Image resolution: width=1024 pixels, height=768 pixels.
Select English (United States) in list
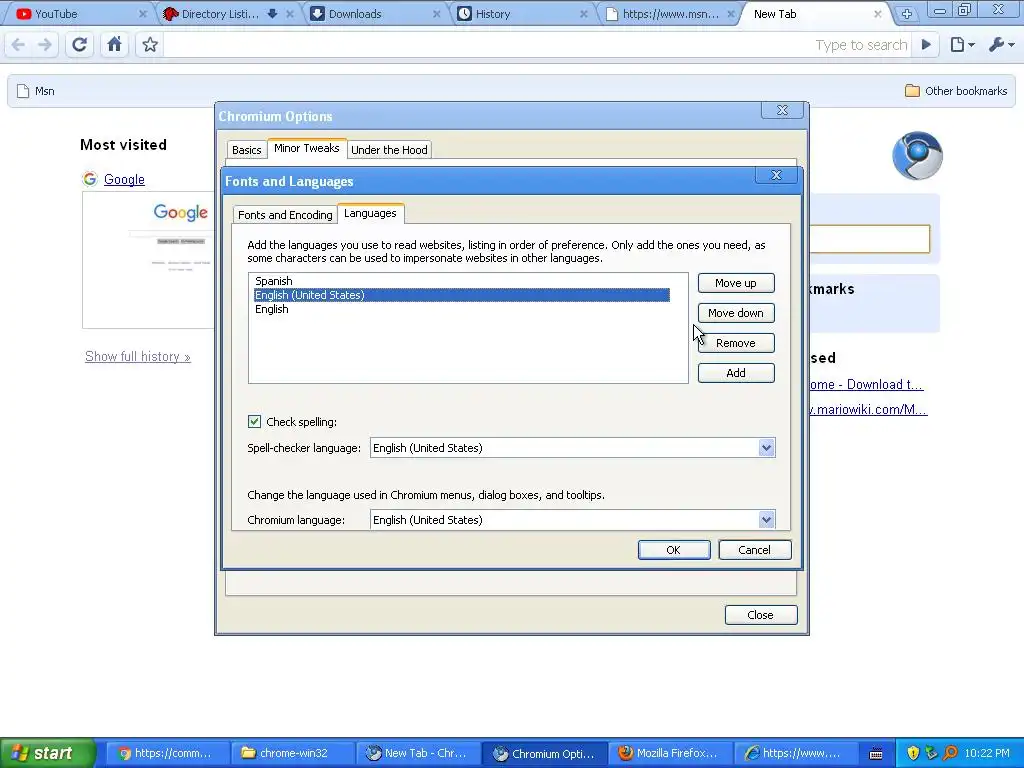[x=462, y=295]
